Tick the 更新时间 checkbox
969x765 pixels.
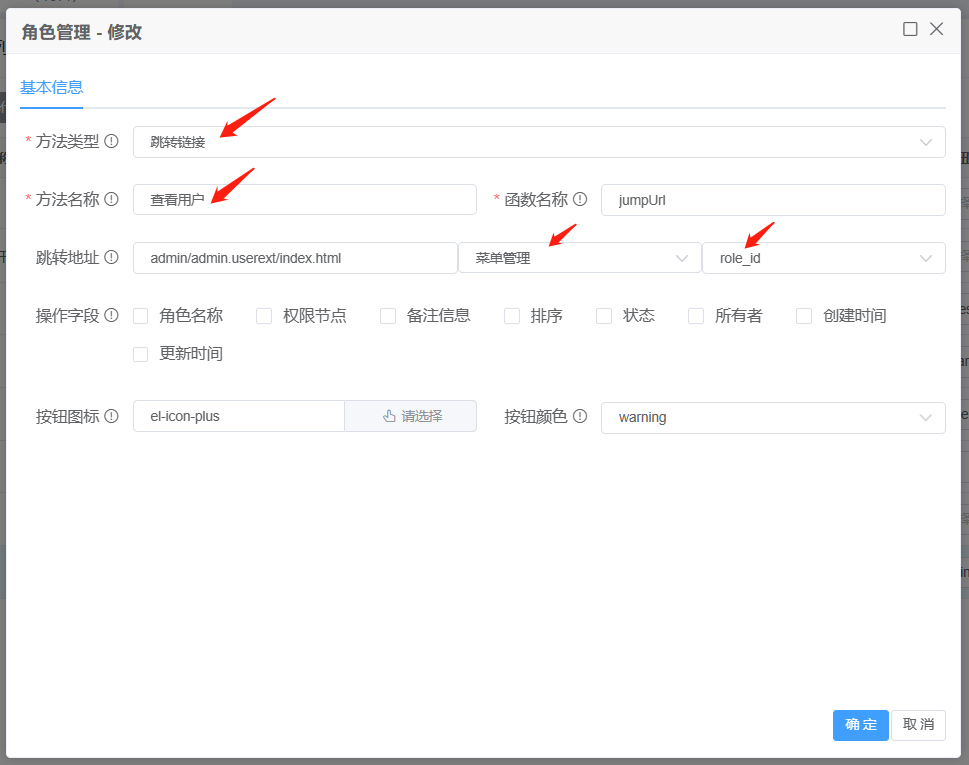click(141, 354)
